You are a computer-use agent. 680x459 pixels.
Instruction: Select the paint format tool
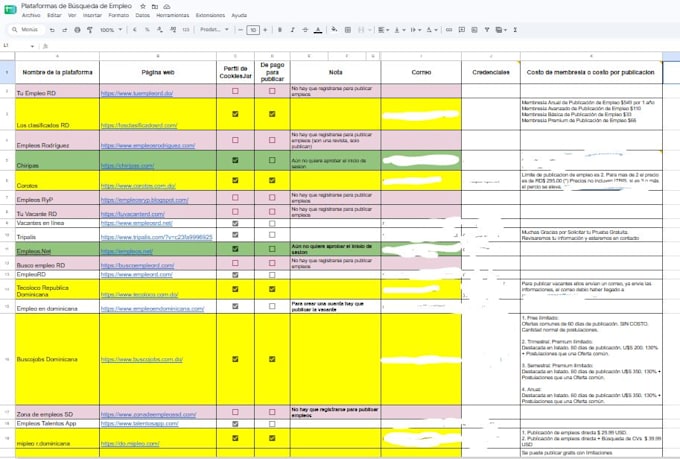pos(90,30)
